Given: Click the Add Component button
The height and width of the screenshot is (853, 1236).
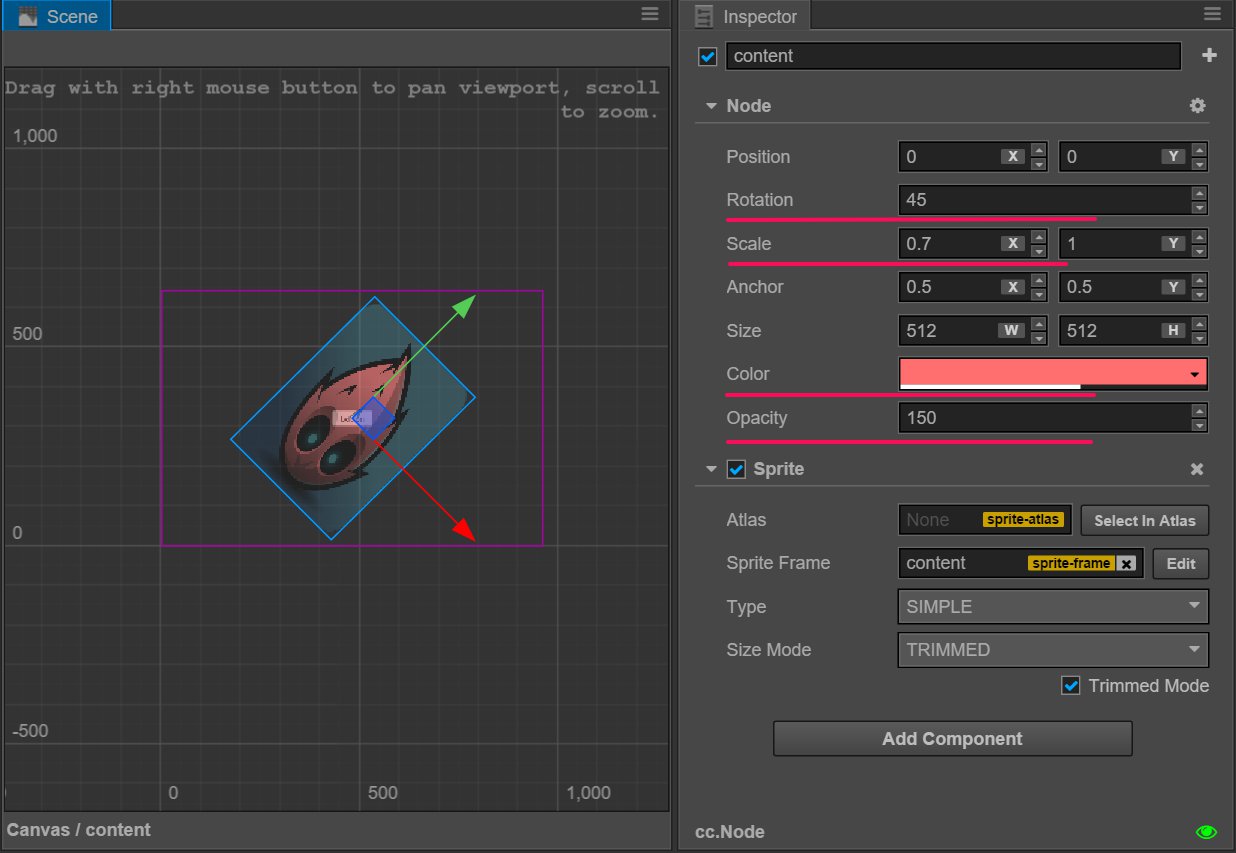Looking at the screenshot, I should (x=952, y=739).
